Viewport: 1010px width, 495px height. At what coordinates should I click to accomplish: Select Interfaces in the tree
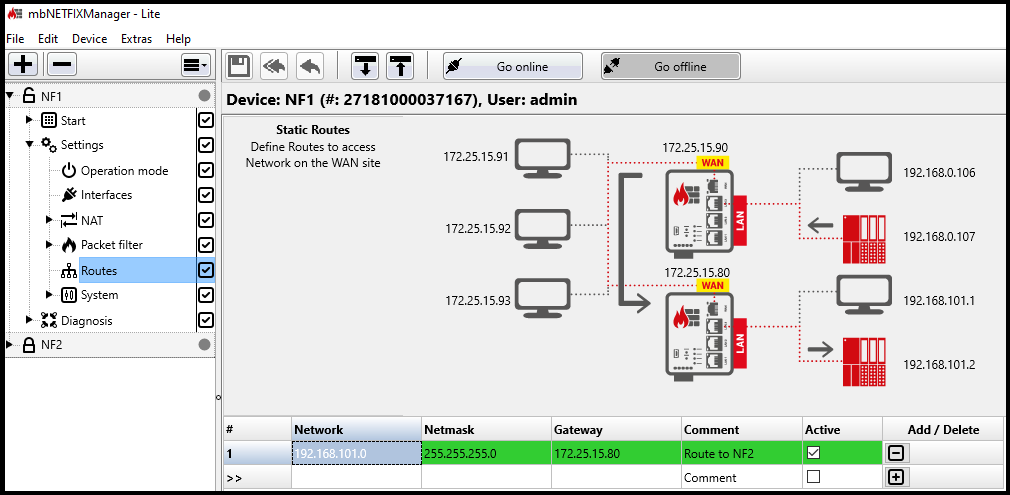click(106, 195)
